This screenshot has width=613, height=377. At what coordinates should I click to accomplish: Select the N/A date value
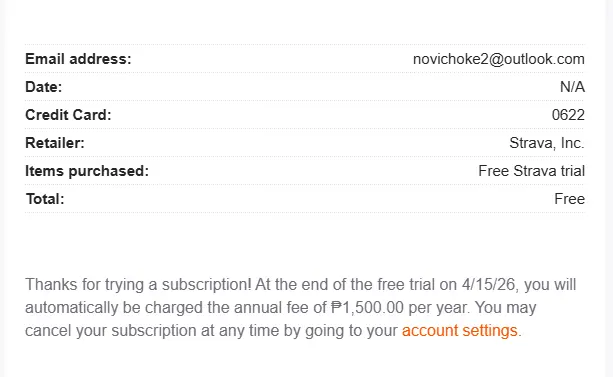pyautogui.click(x=572, y=87)
